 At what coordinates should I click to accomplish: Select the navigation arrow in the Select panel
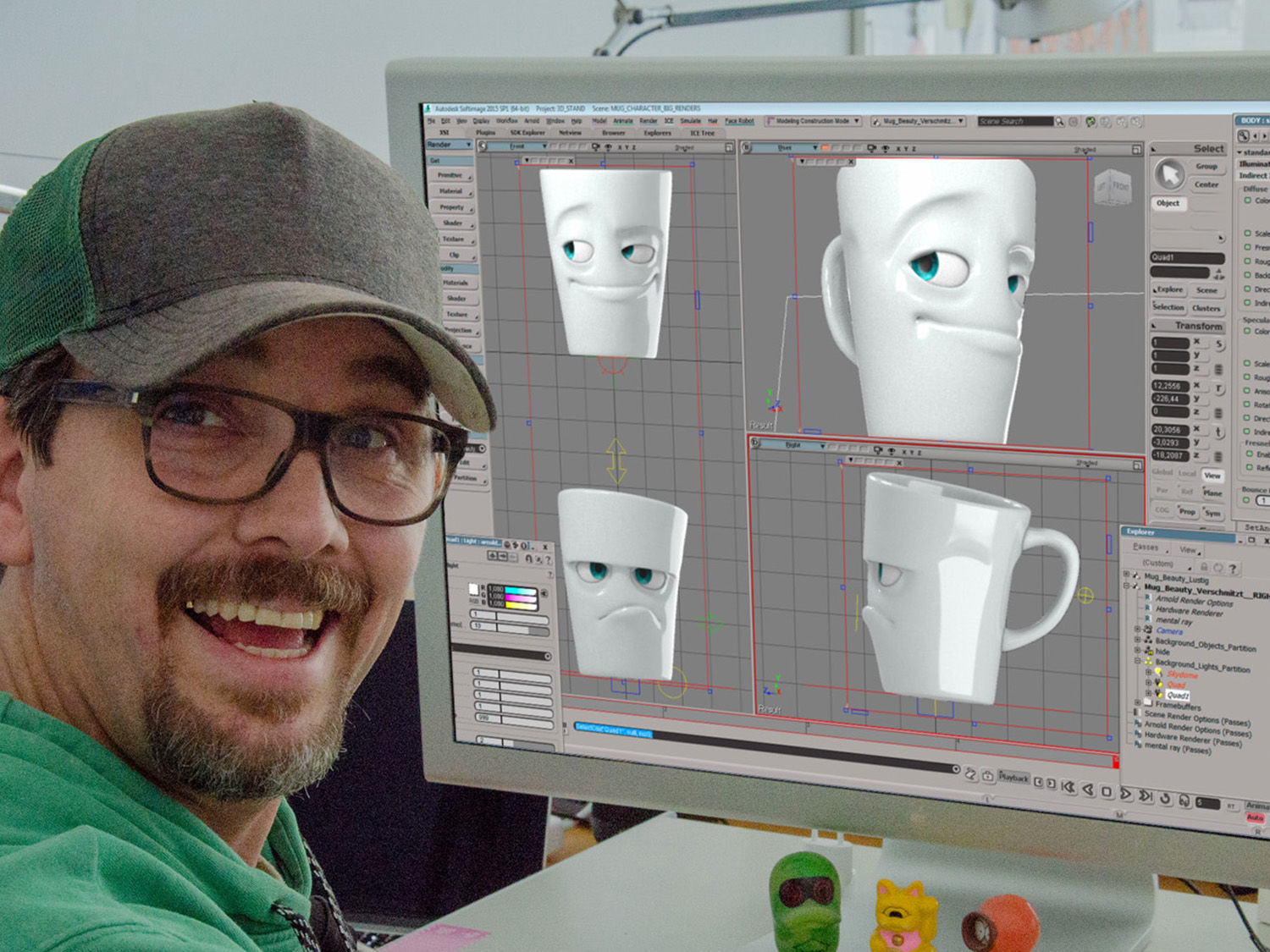1171,175
